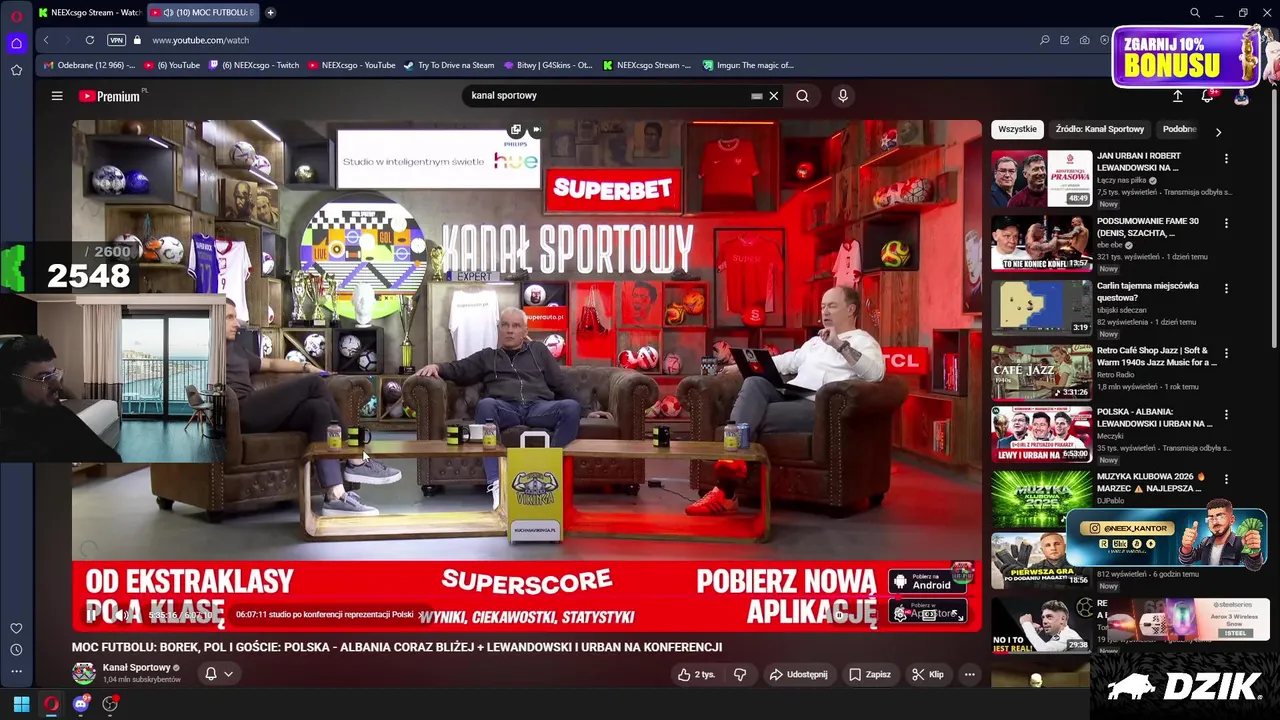Submit search with magnifier button

tap(802, 96)
